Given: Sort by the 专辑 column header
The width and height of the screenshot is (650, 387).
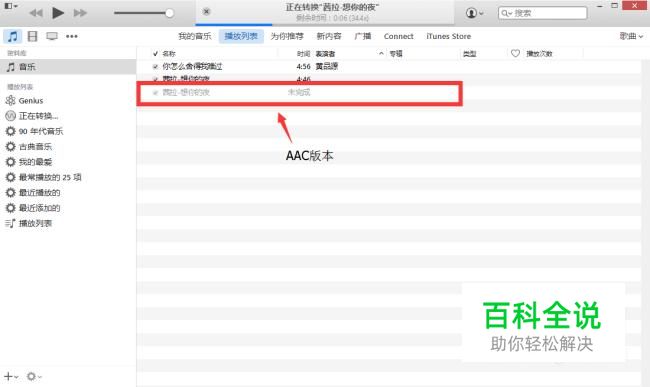Looking at the screenshot, I should tap(396, 53).
